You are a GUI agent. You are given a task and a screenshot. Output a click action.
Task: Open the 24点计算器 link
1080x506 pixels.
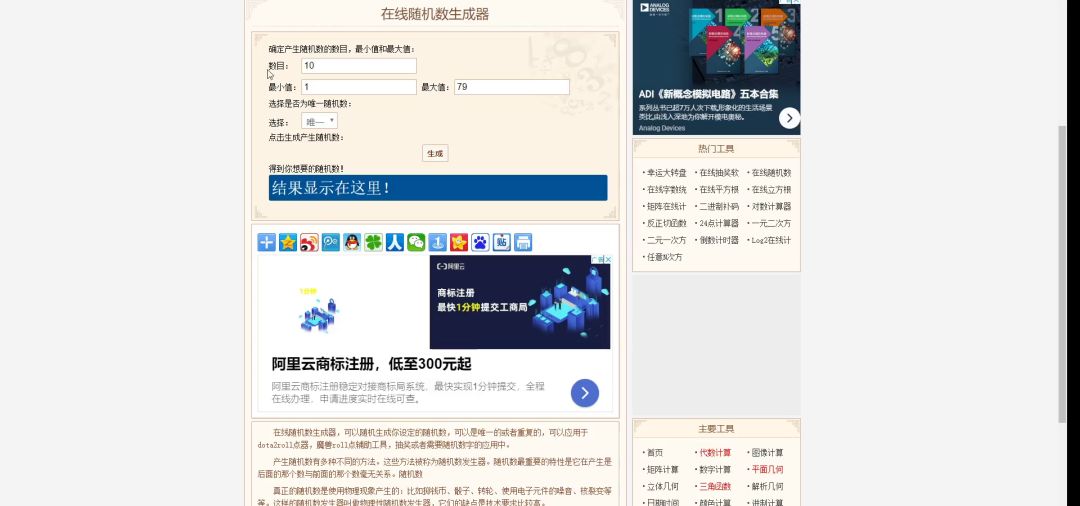(718, 224)
